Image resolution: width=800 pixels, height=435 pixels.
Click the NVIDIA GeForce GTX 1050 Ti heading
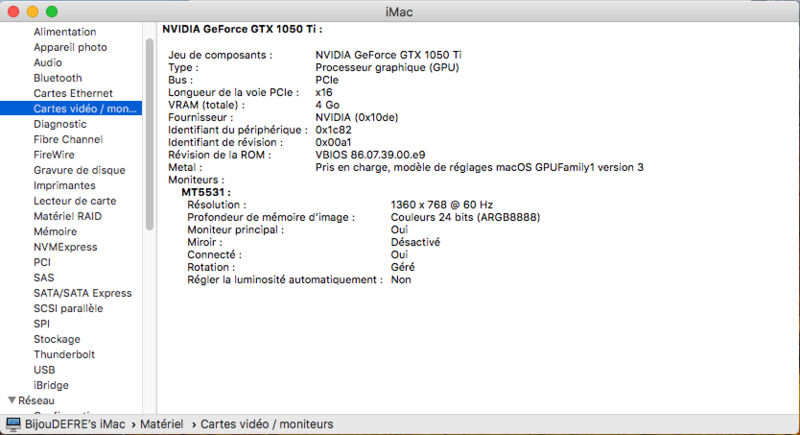pos(242,29)
